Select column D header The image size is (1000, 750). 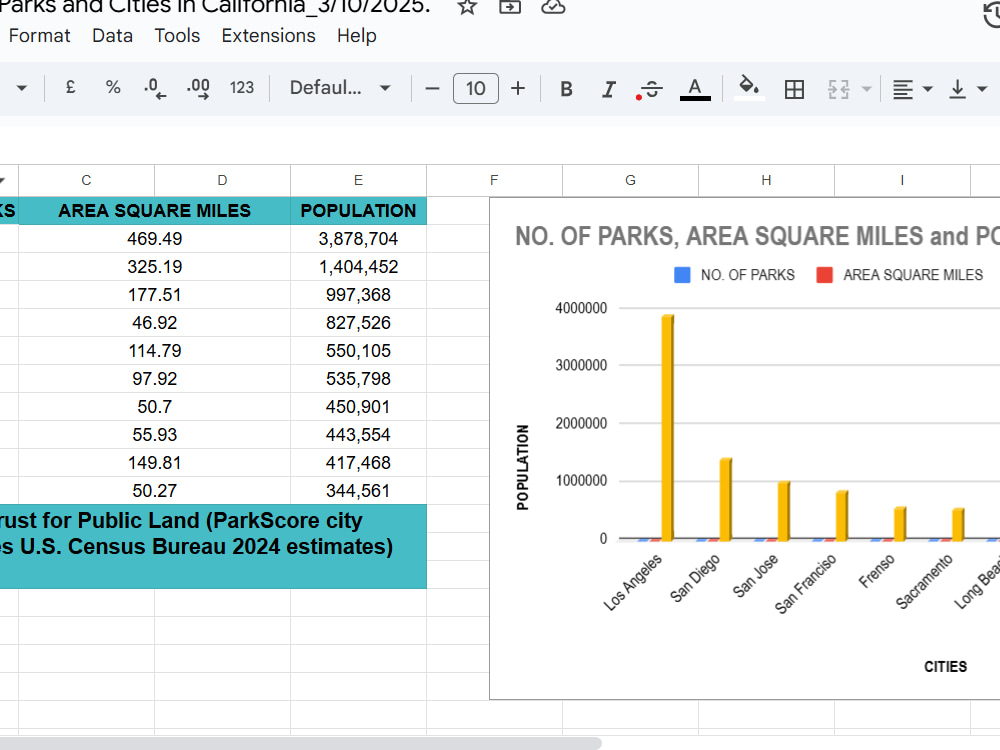coord(222,180)
